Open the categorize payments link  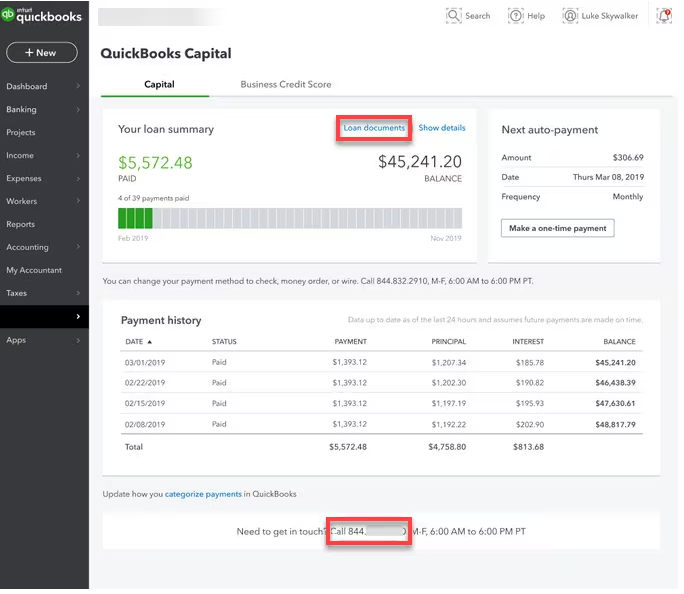pos(203,494)
